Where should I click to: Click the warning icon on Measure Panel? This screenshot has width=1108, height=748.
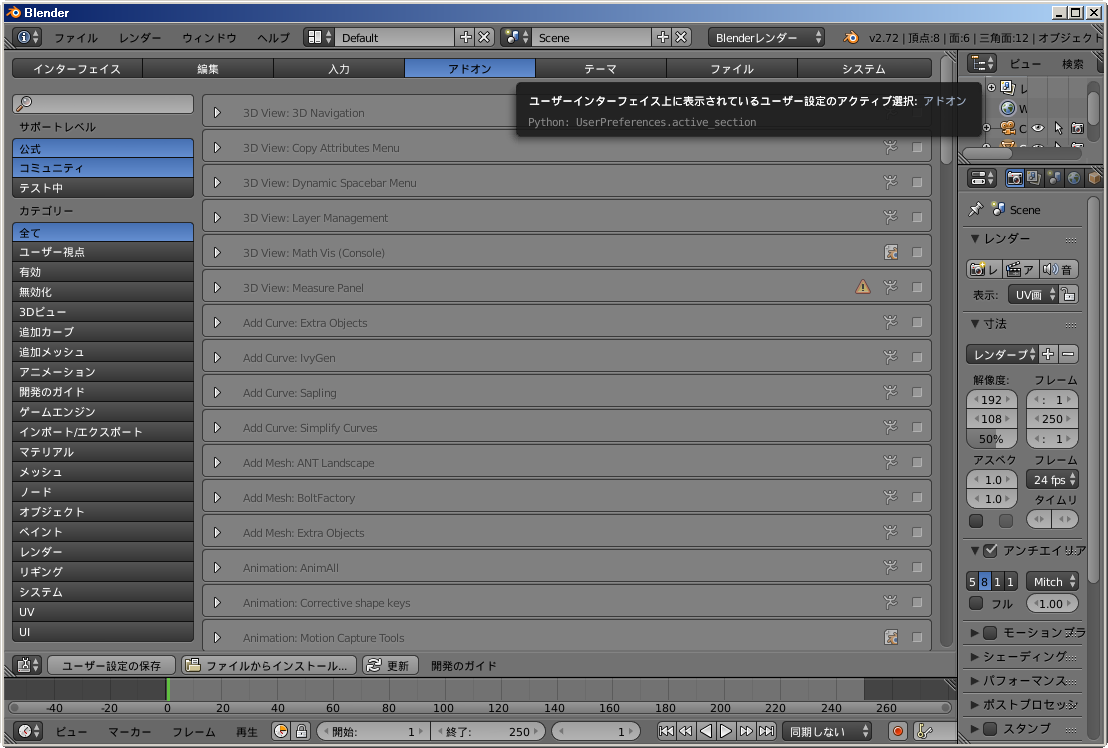click(x=863, y=287)
